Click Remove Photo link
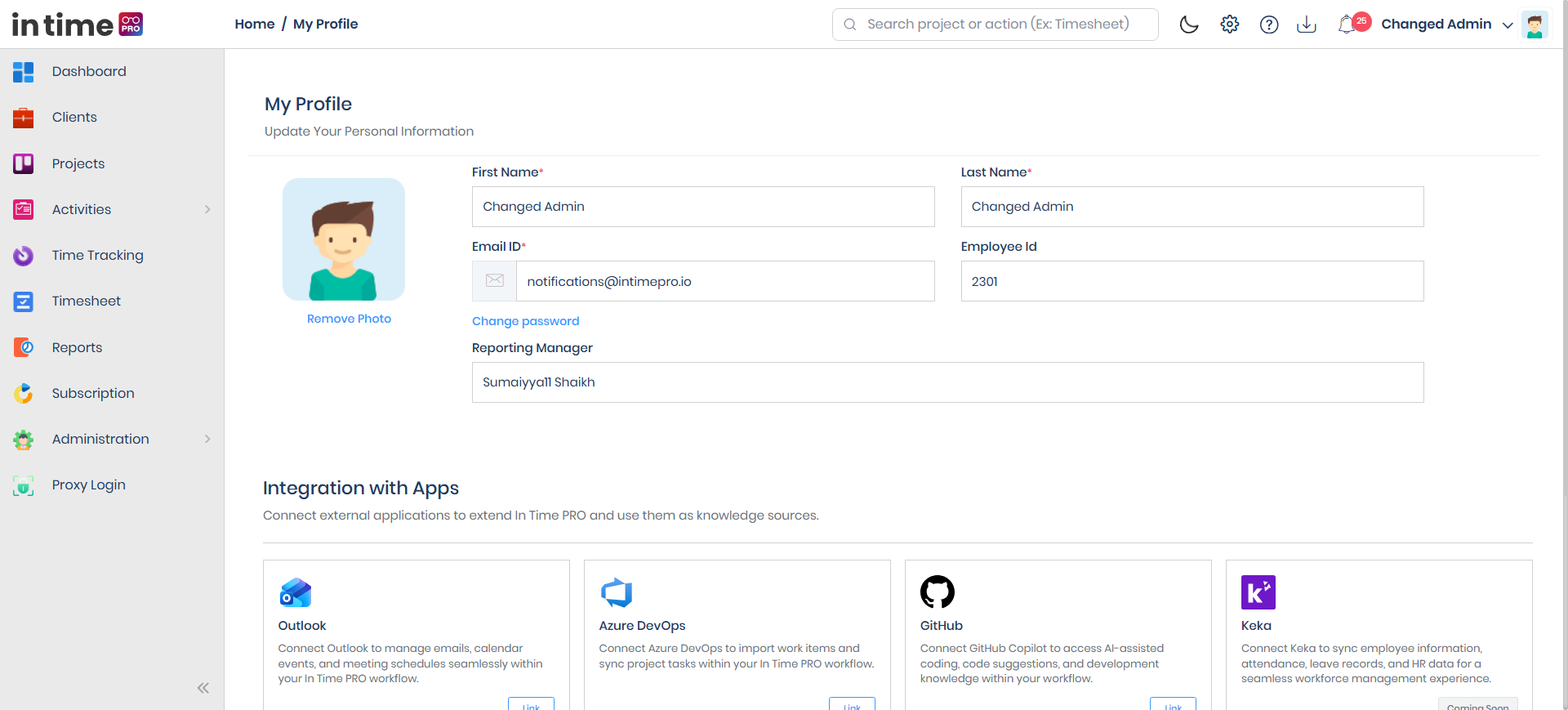Viewport: 1568px width, 710px height. pos(349,319)
